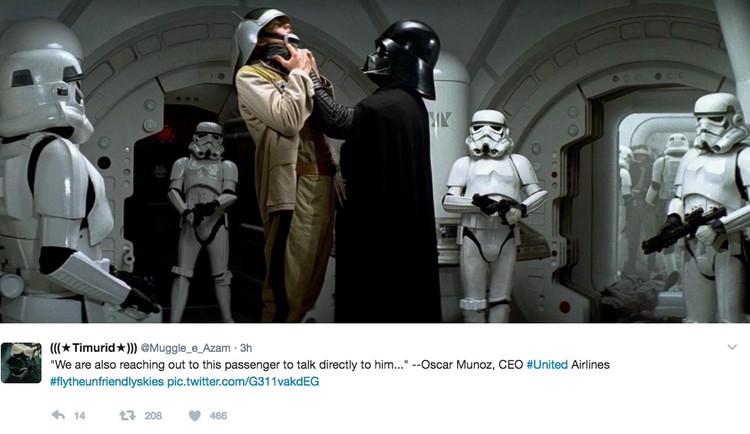Open the tweet options chevron menu
This screenshot has height=434, width=750.
tap(732, 347)
